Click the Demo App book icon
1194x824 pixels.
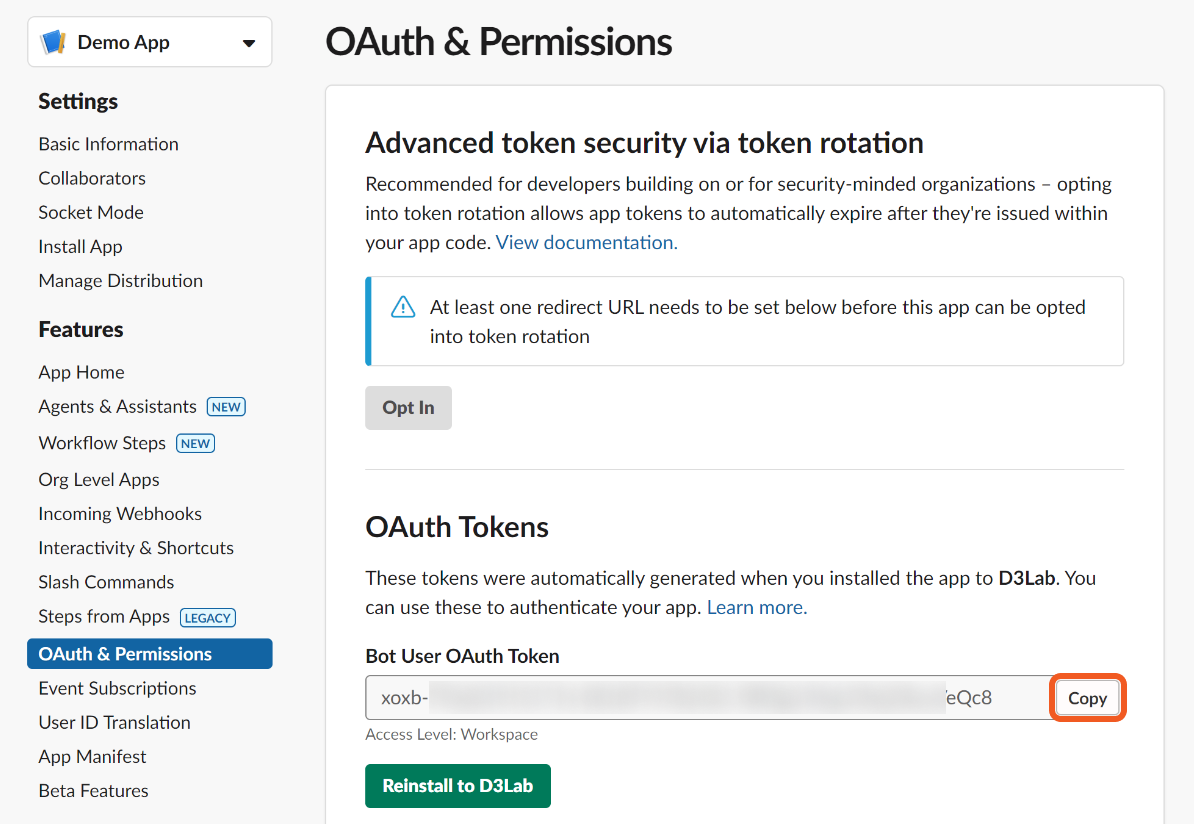click(x=52, y=43)
